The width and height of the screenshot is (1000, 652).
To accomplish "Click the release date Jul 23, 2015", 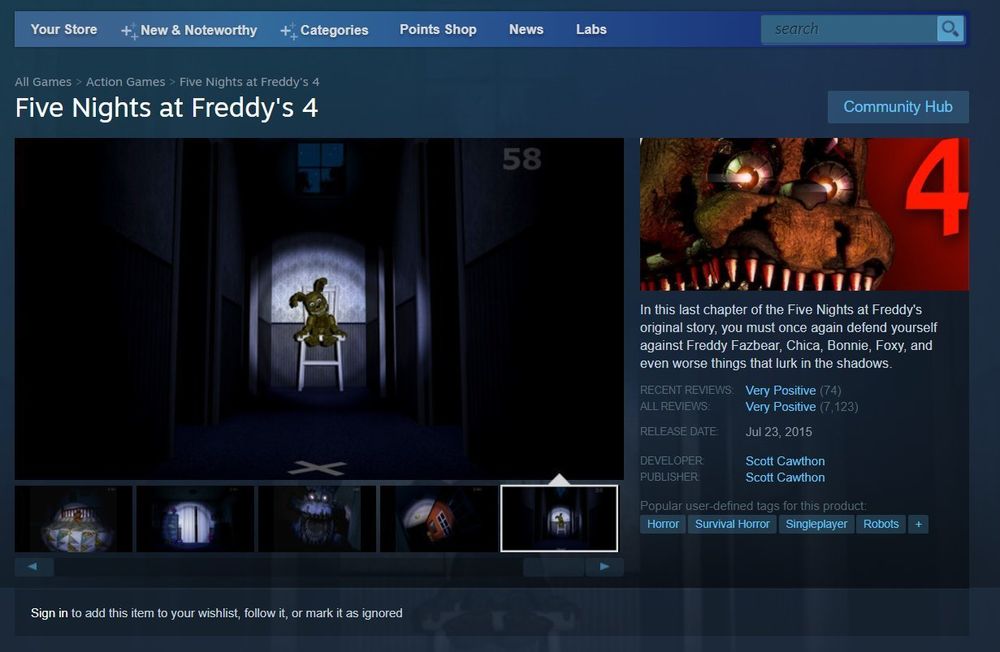I will pos(779,432).
